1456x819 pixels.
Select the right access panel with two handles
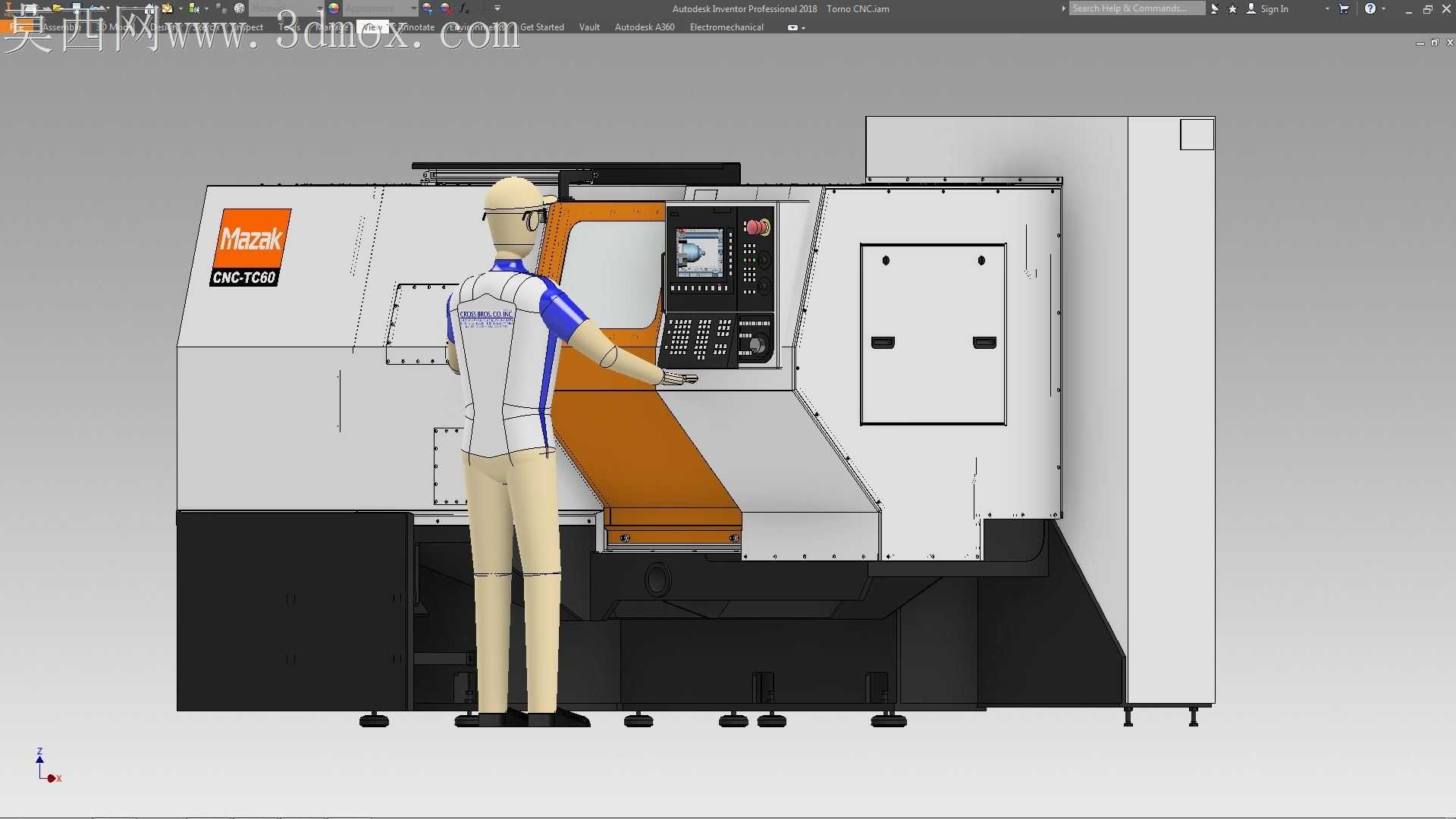934,334
